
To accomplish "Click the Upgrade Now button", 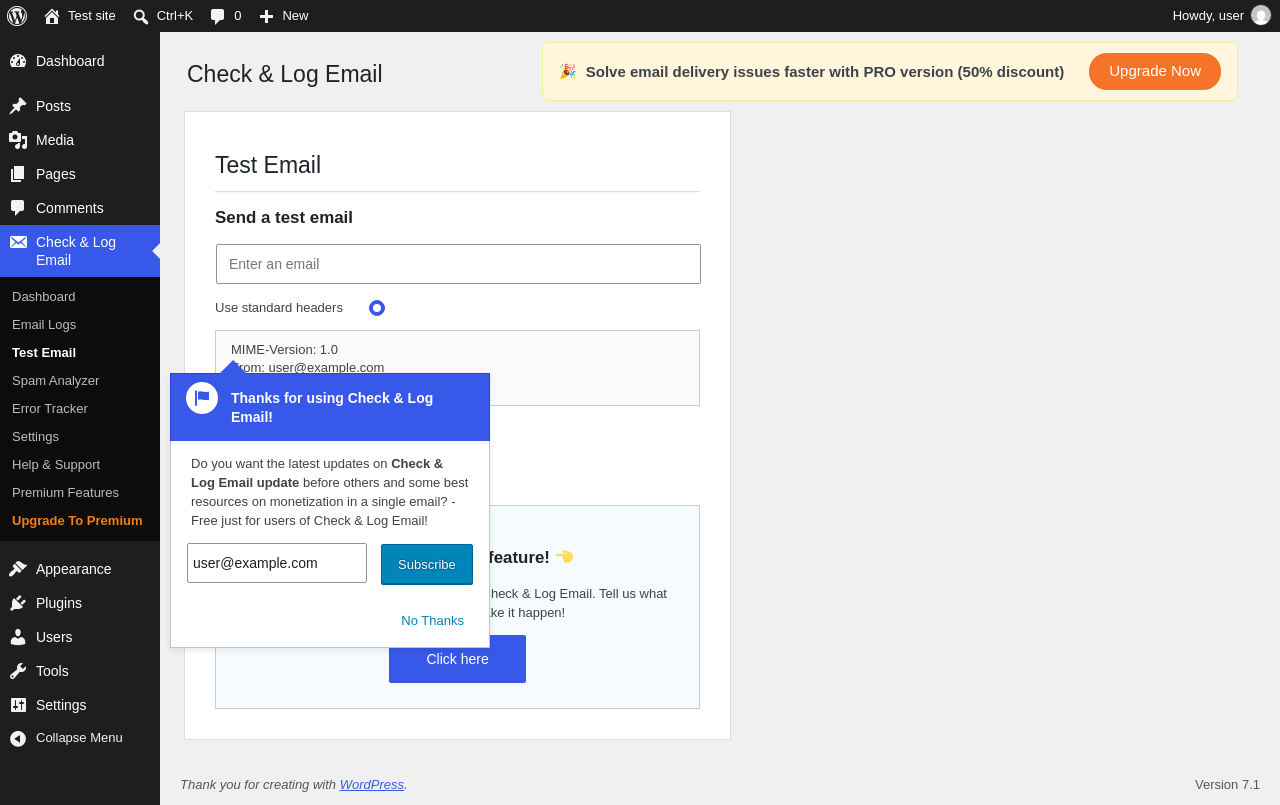I will pos(1155,71).
